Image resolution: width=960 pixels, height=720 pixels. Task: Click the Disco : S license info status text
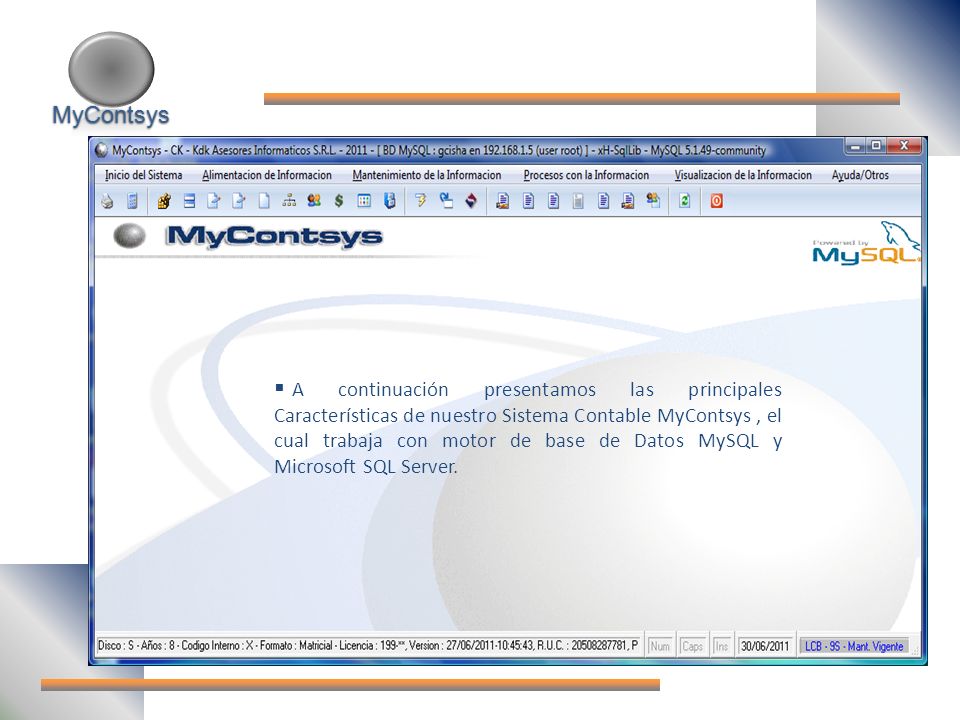368,645
